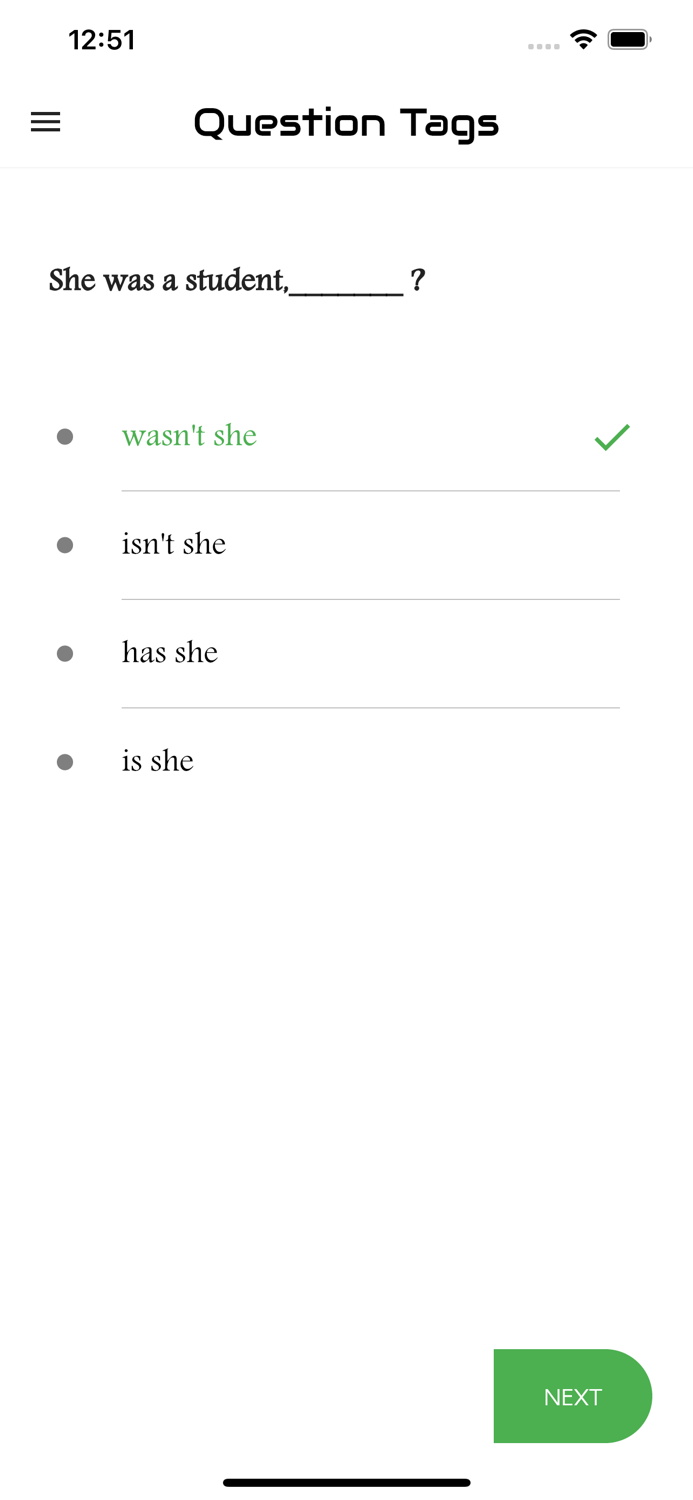693x1500 pixels.
Task: Click the divider line under 'isn't she'
Action: coord(370,599)
